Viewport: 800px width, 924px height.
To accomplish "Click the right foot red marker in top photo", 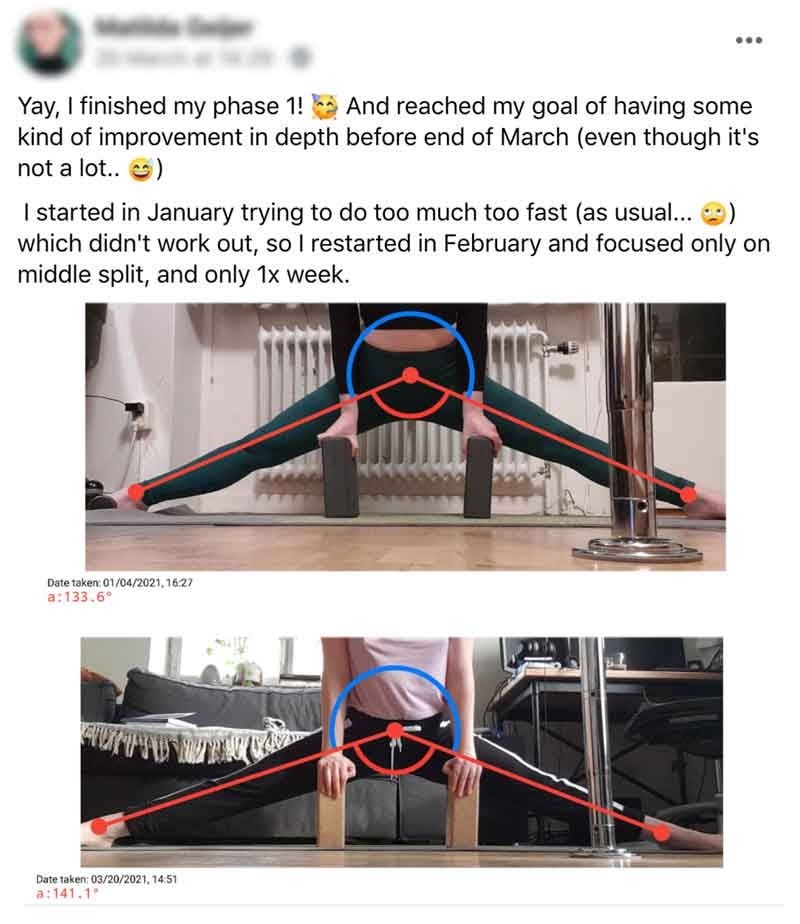I will point(687,494).
